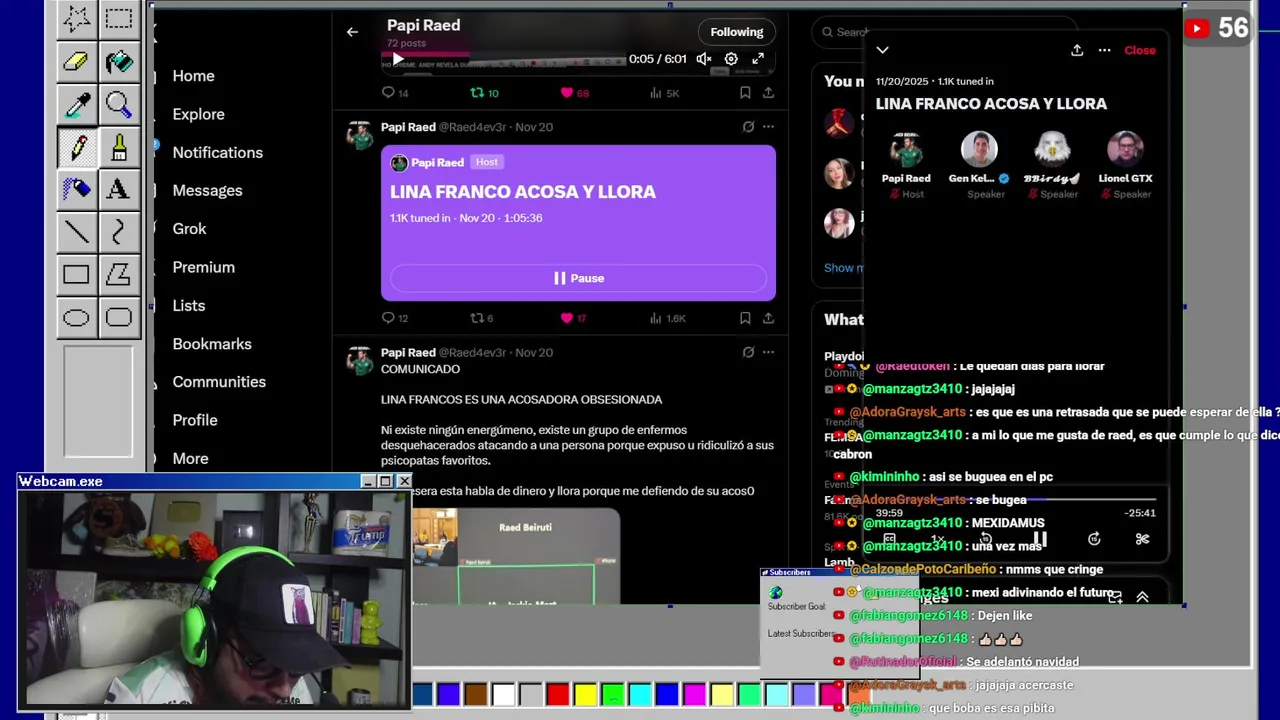The image size is (1280, 720).
Task: Repost the post with 10 reposts
Action: 484,93
